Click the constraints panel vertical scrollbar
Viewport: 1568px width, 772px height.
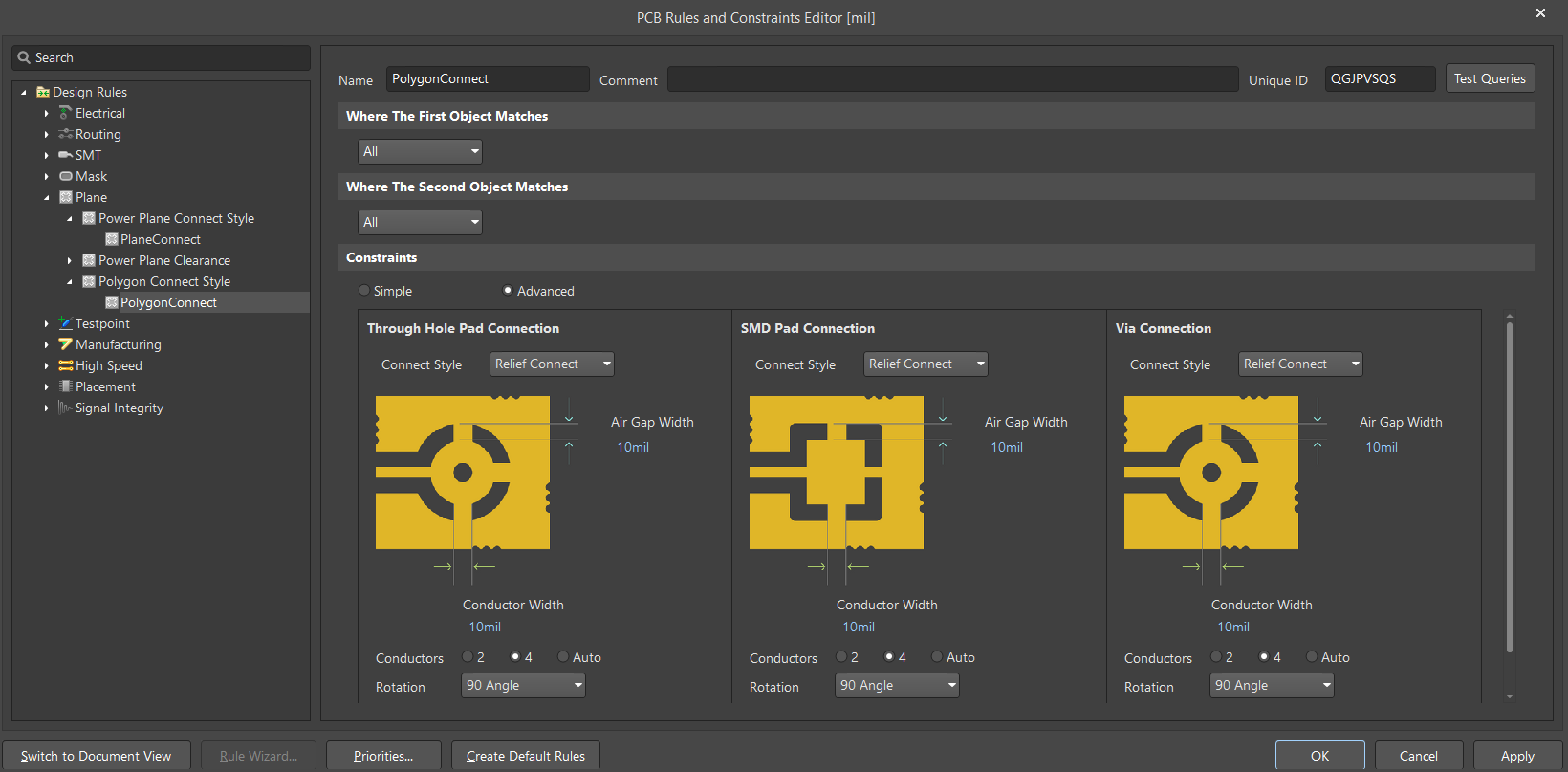[x=1510, y=487]
